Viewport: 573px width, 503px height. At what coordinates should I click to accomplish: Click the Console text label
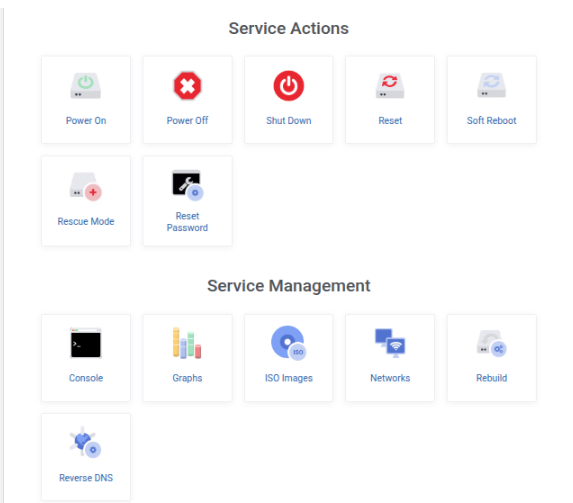pos(86,378)
